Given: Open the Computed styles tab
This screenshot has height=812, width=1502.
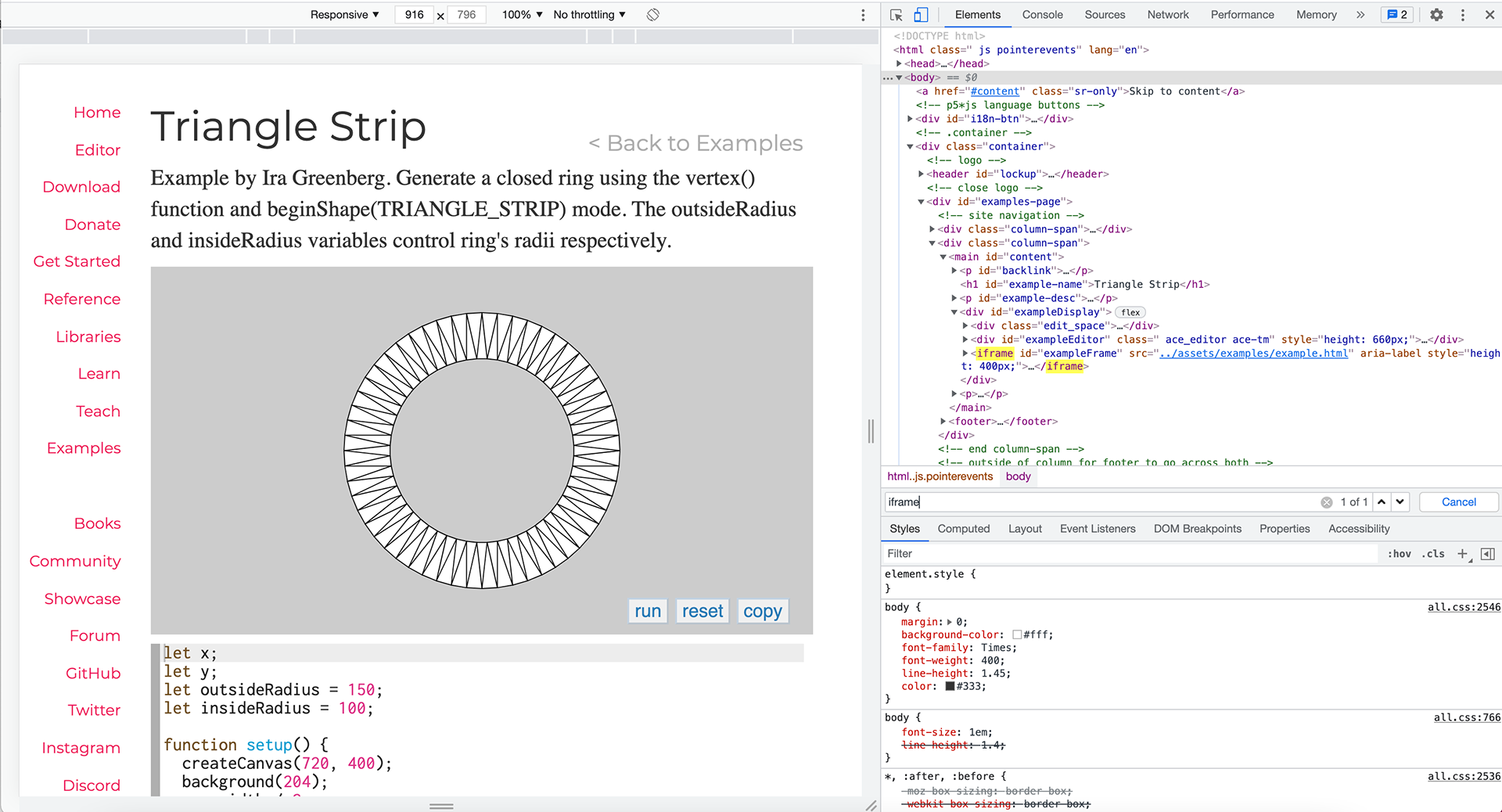Looking at the screenshot, I should (964, 529).
